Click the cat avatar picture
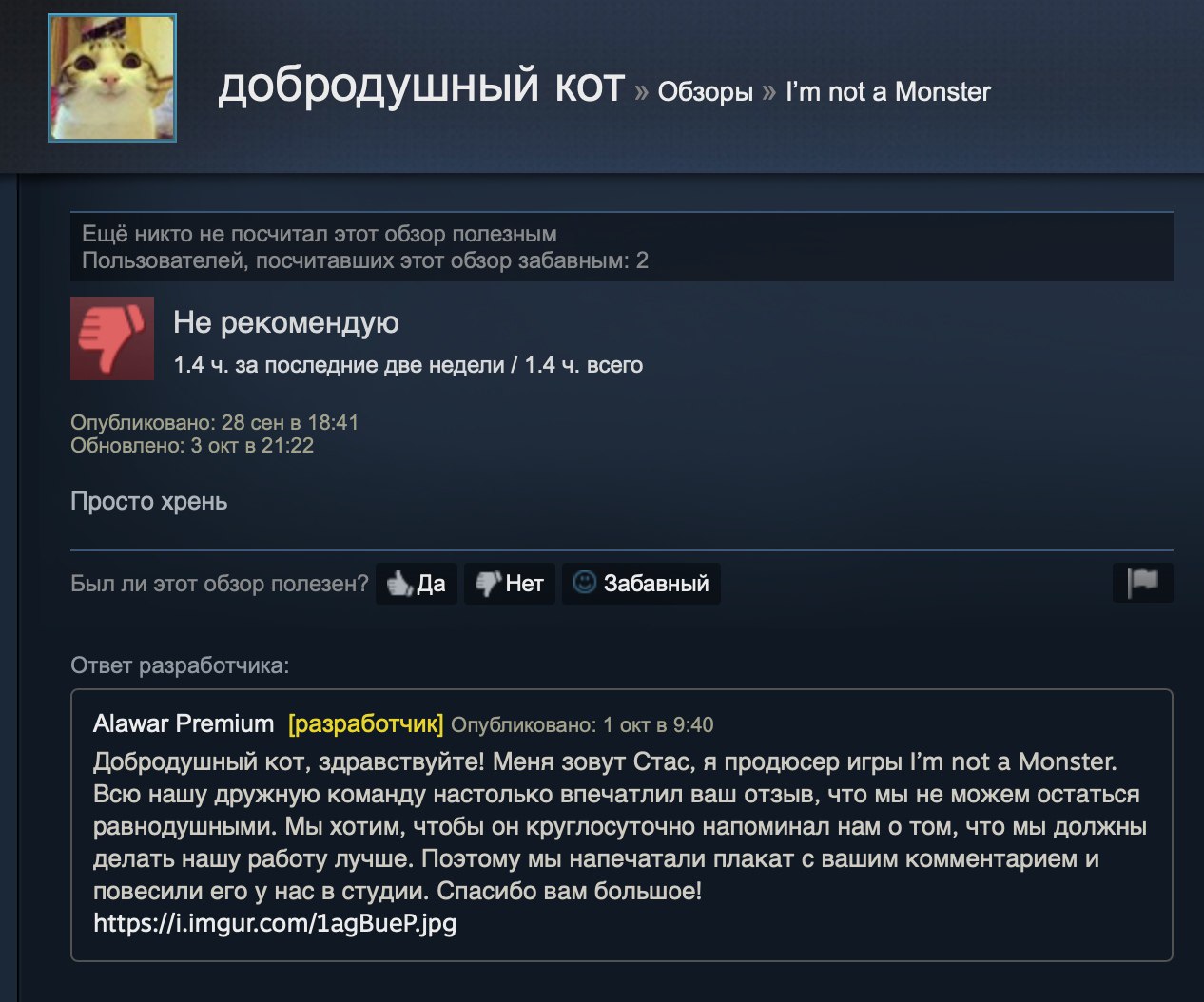The height and width of the screenshot is (1002, 1204). 112,78
